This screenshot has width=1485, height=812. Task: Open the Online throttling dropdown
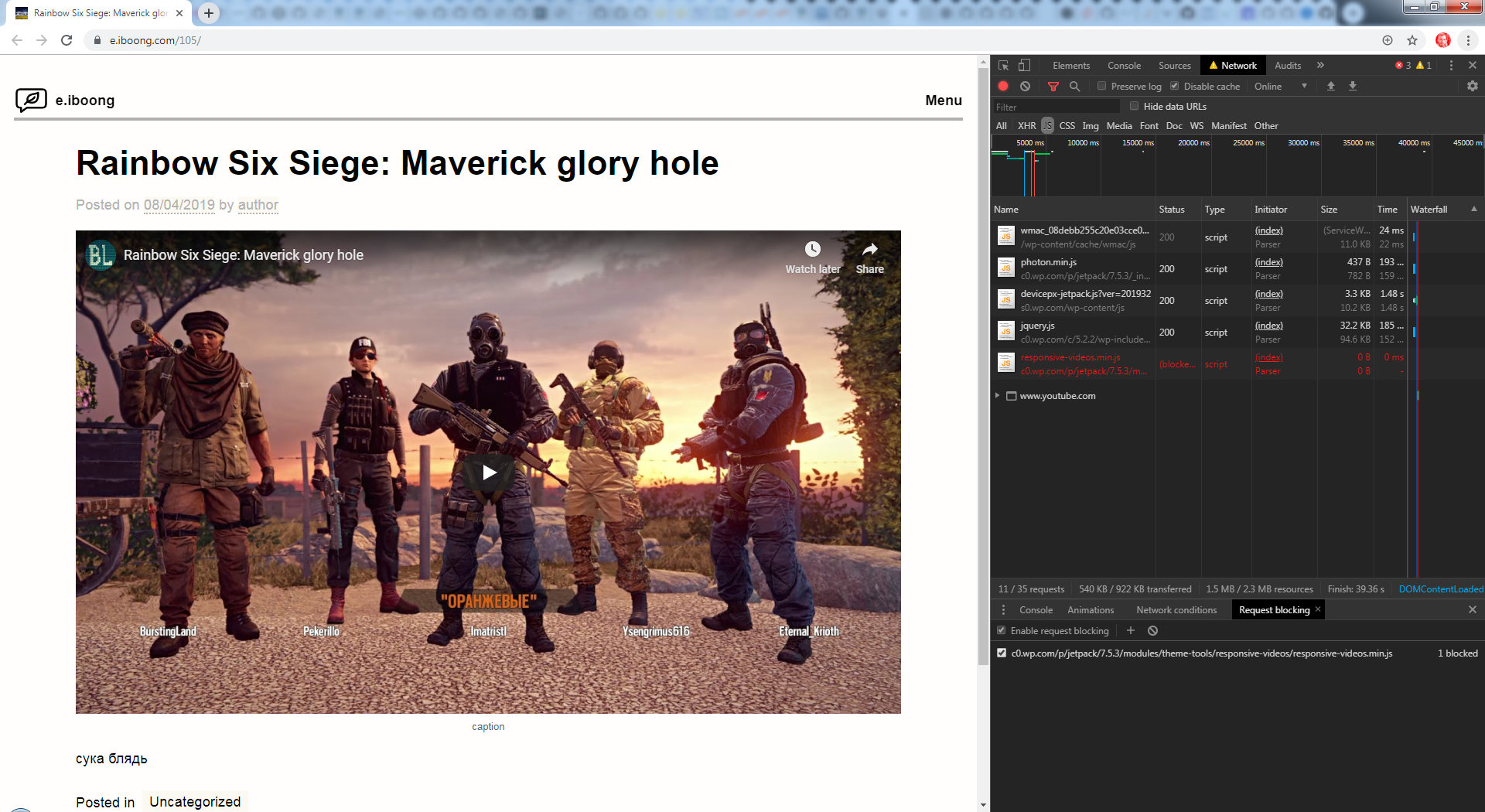point(1281,87)
